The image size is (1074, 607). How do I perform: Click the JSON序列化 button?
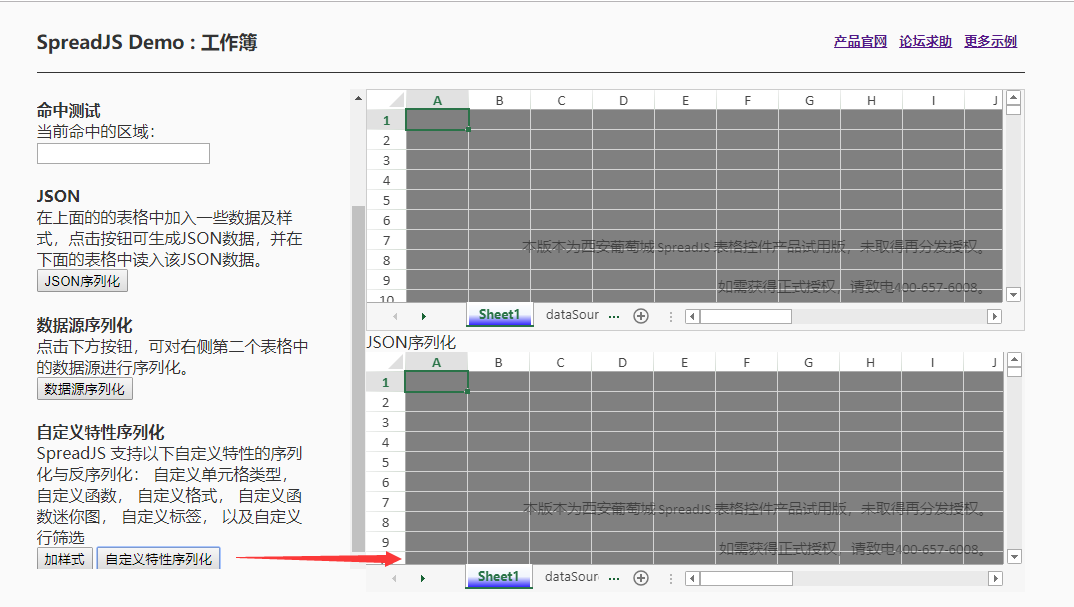tap(82, 281)
